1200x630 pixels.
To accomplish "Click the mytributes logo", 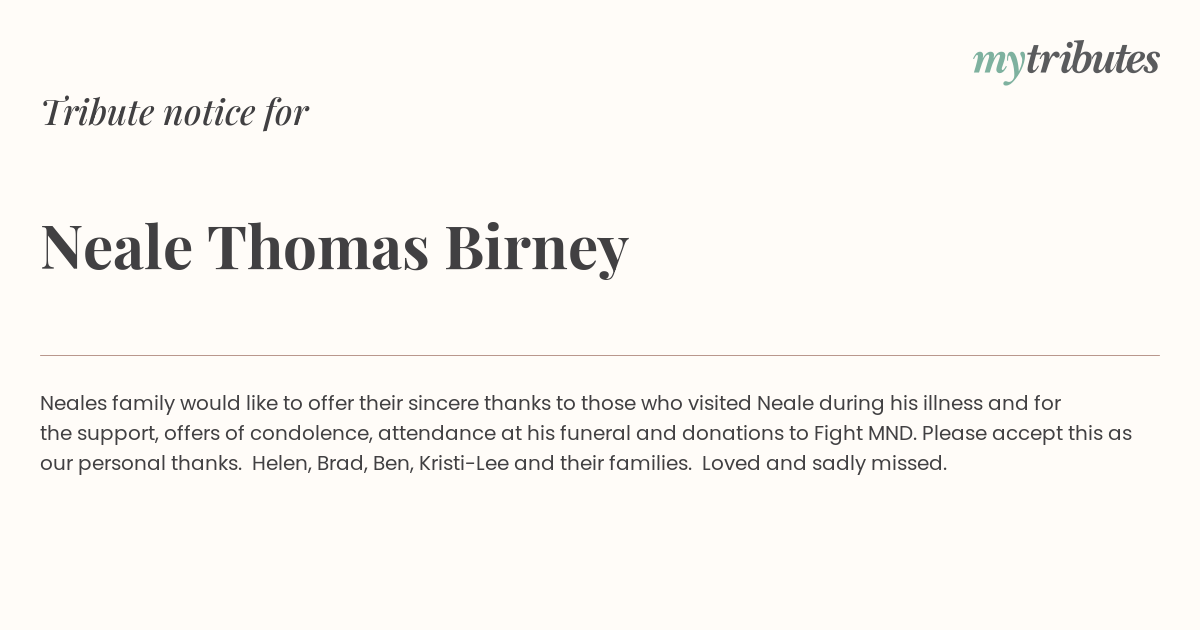I will click(x=1066, y=61).
